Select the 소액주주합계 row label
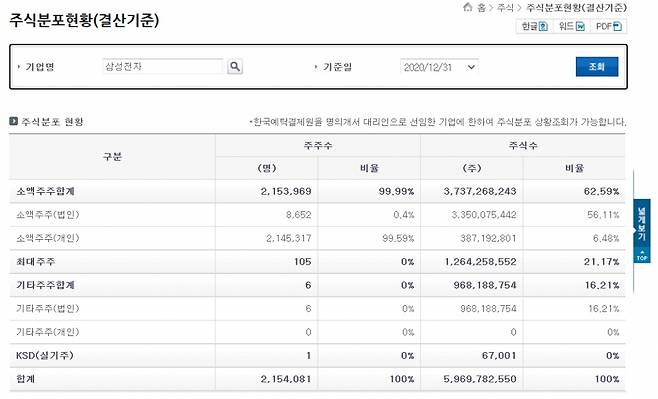 (45, 191)
